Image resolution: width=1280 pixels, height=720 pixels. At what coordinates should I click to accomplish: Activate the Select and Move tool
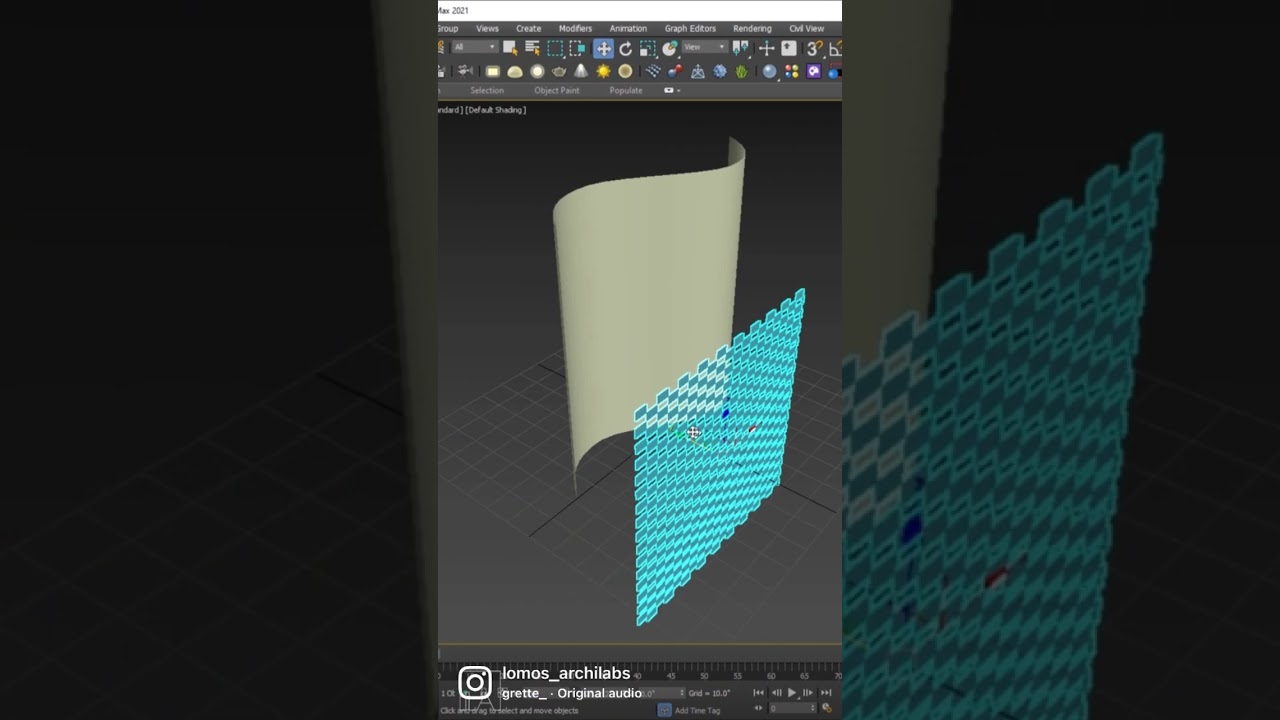(603, 48)
